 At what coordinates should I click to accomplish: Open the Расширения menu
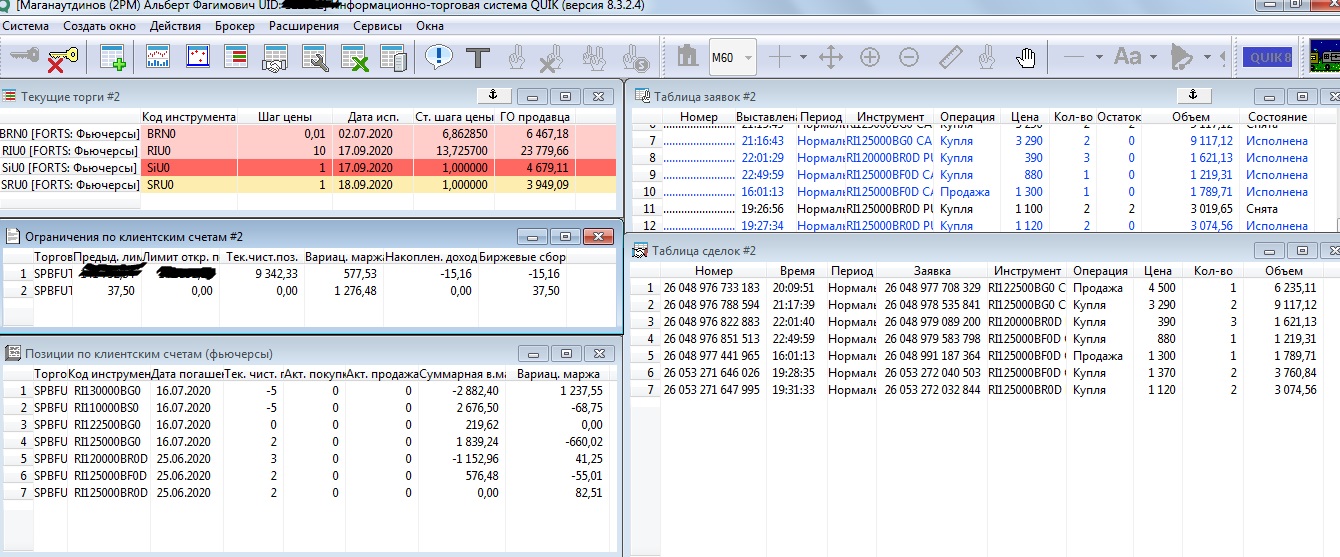(x=305, y=25)
